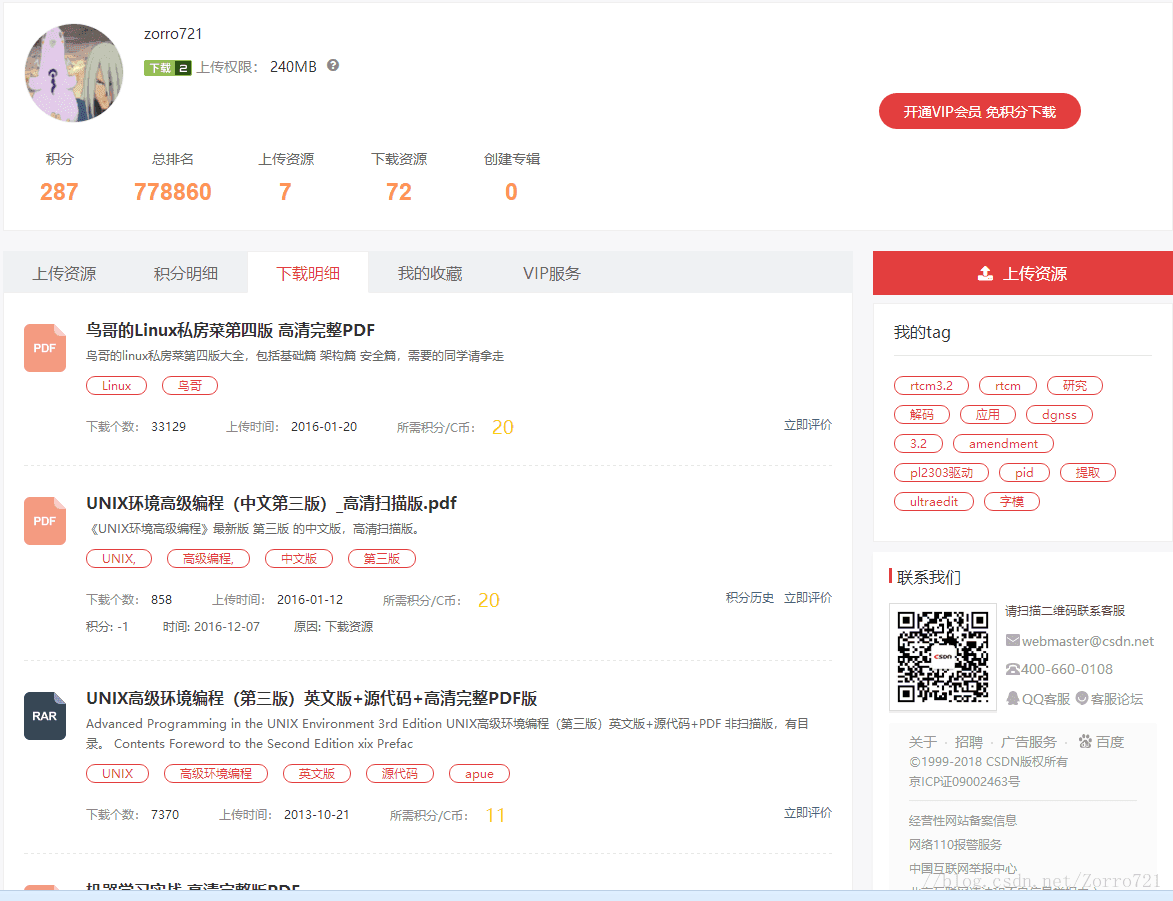Click the 3.2 tag
Viewport: 1173px width, 901px height.
[x=918, y=444]
